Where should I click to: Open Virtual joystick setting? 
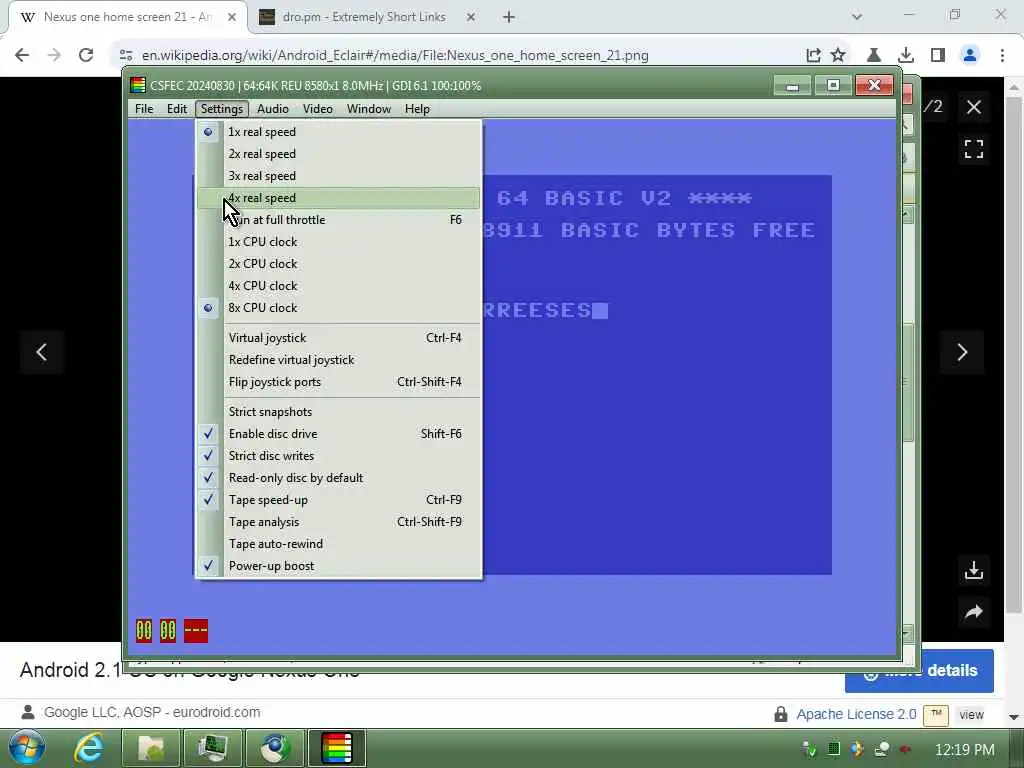[338, 338]
